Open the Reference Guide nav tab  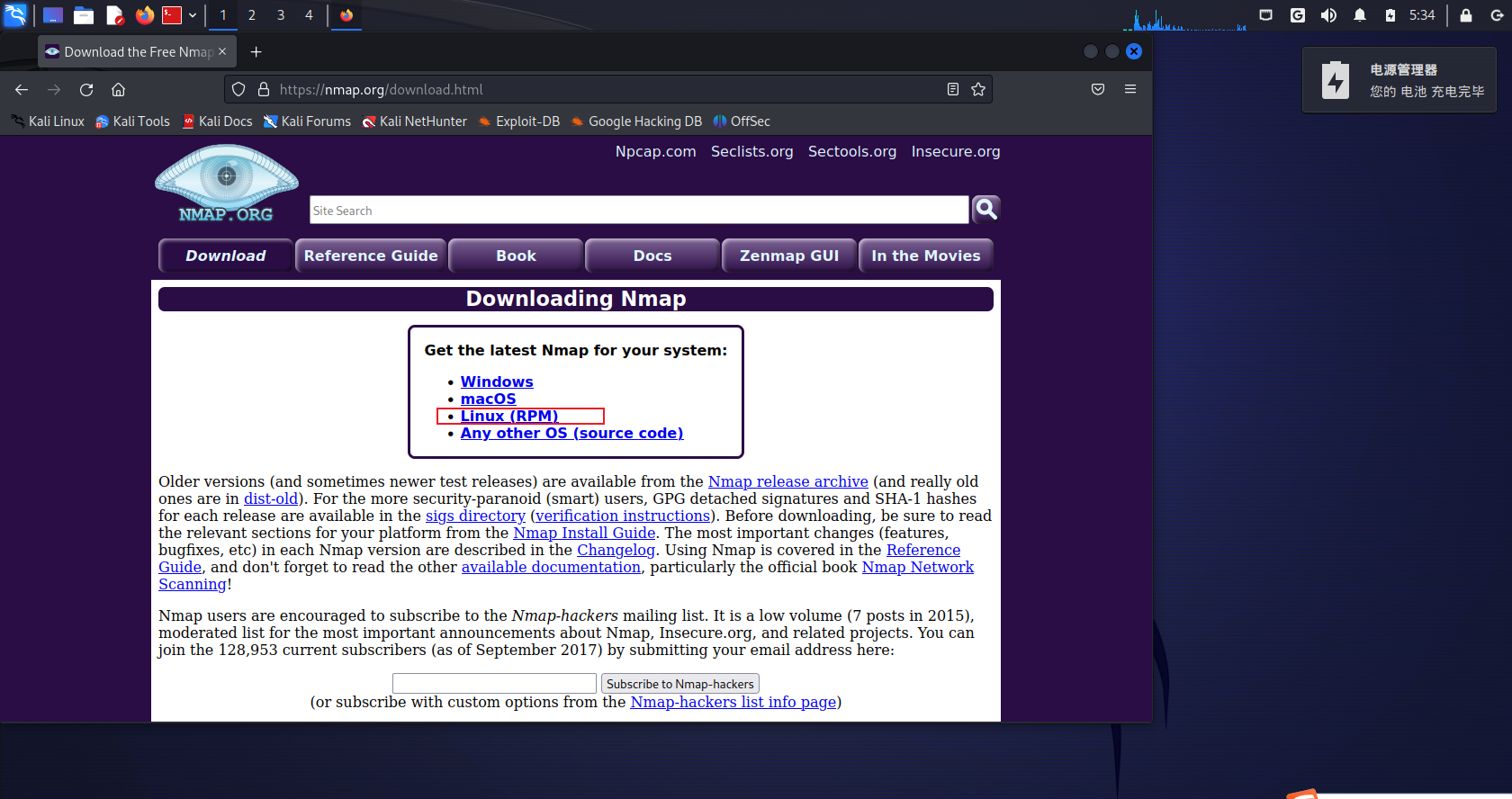[x=371, y=256]
